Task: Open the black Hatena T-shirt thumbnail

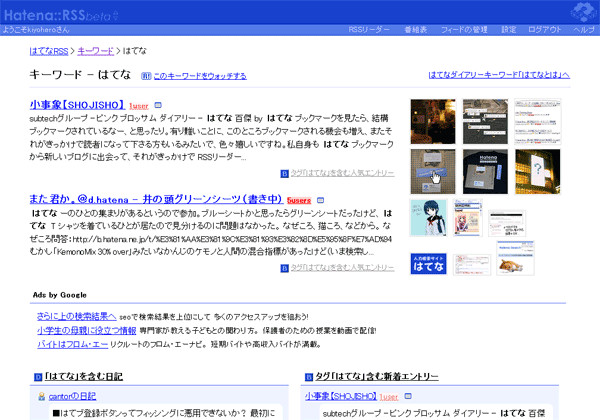Action: point(485,171)
